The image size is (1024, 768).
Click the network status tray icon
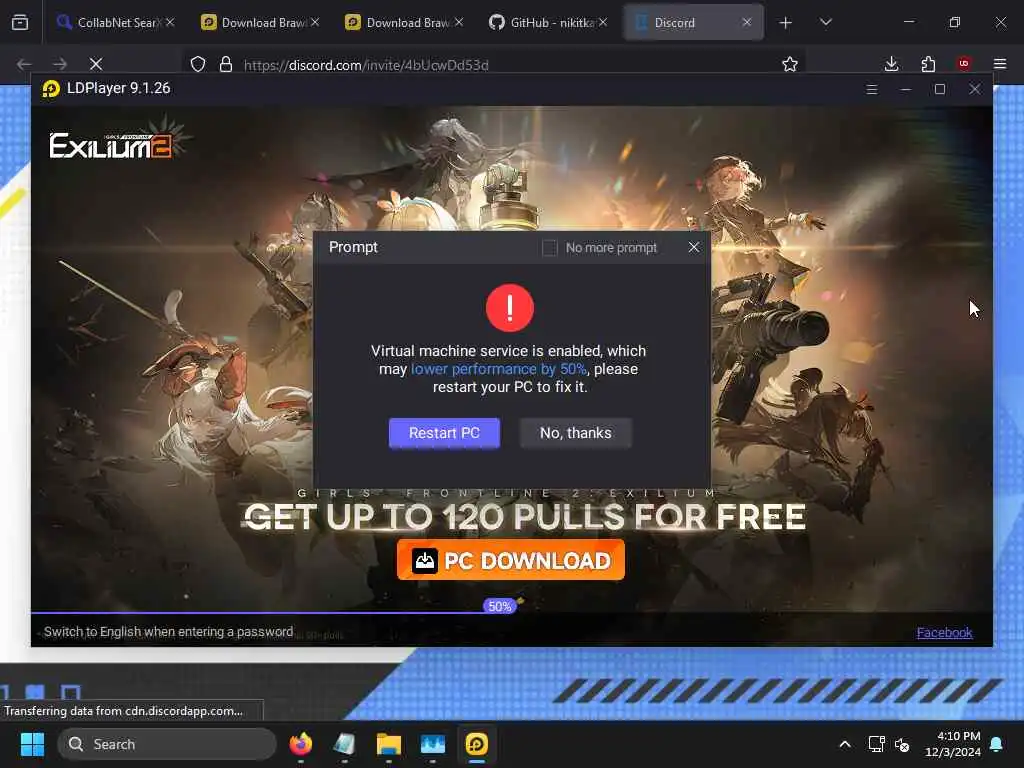[x=876, y=744]
